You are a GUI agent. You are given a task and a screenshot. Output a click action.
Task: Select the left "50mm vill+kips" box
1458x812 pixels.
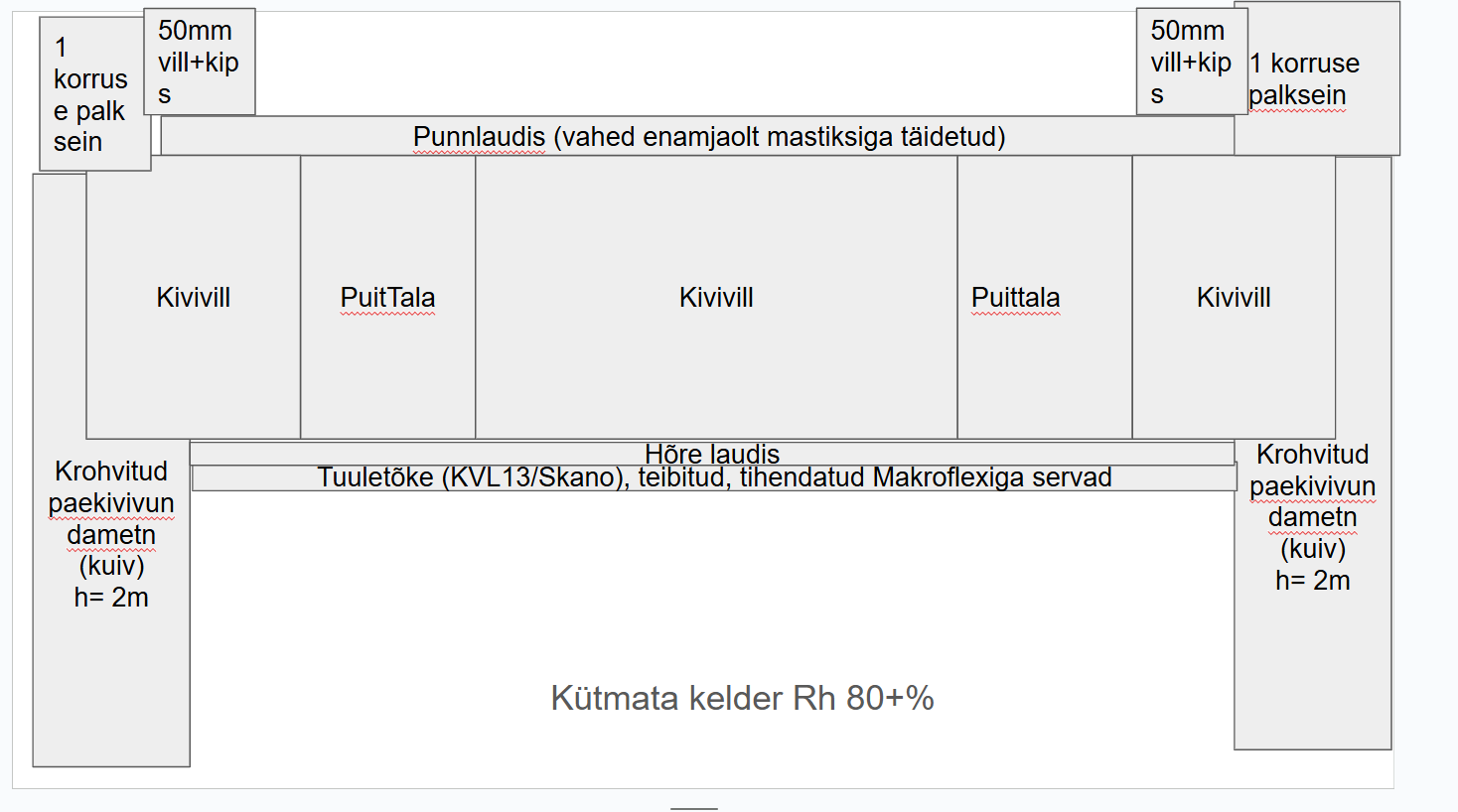pos(199,62)
